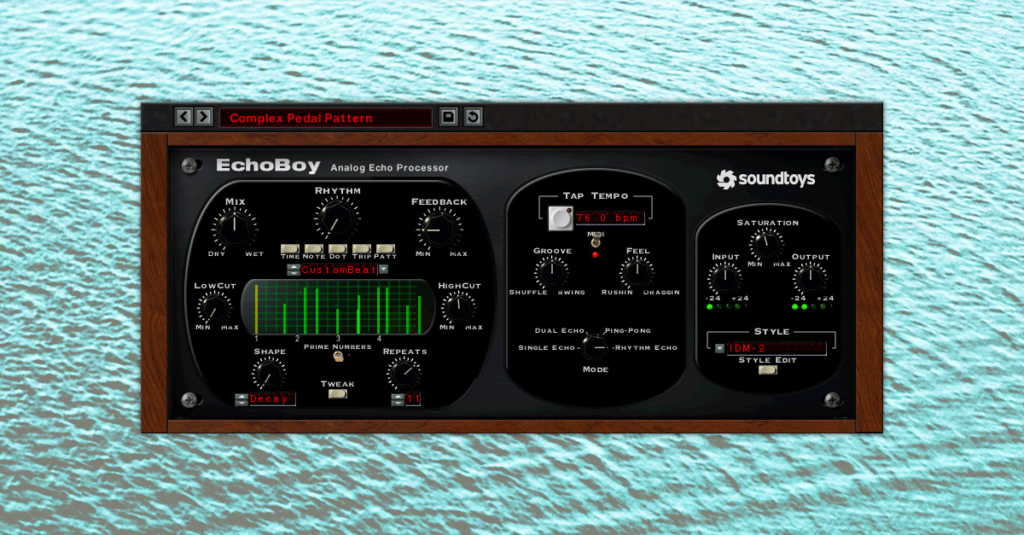Toggle the Trip rhythm button
Image resolution: width=1024 pixels, height=535 pixels.
click(361, 248)
